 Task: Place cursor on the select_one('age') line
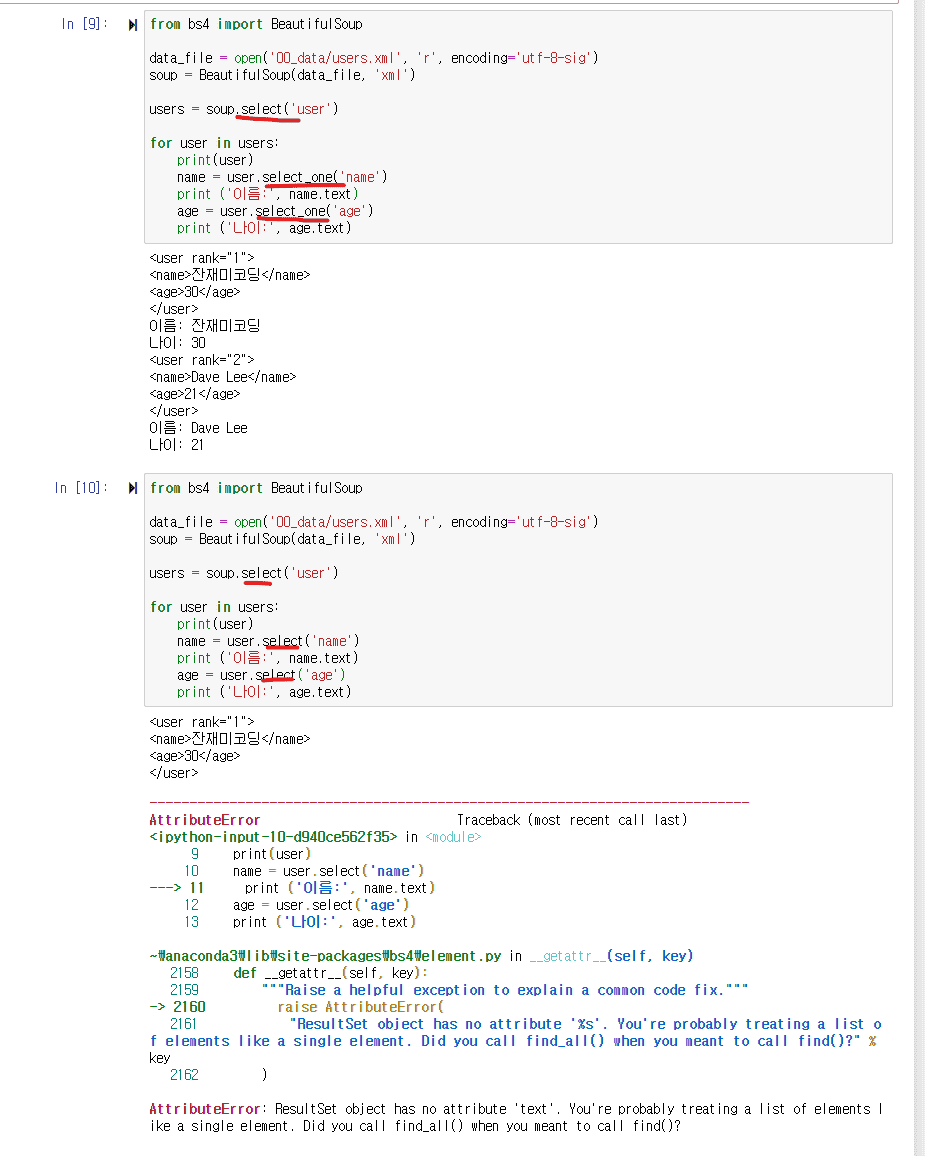(288, 211)
